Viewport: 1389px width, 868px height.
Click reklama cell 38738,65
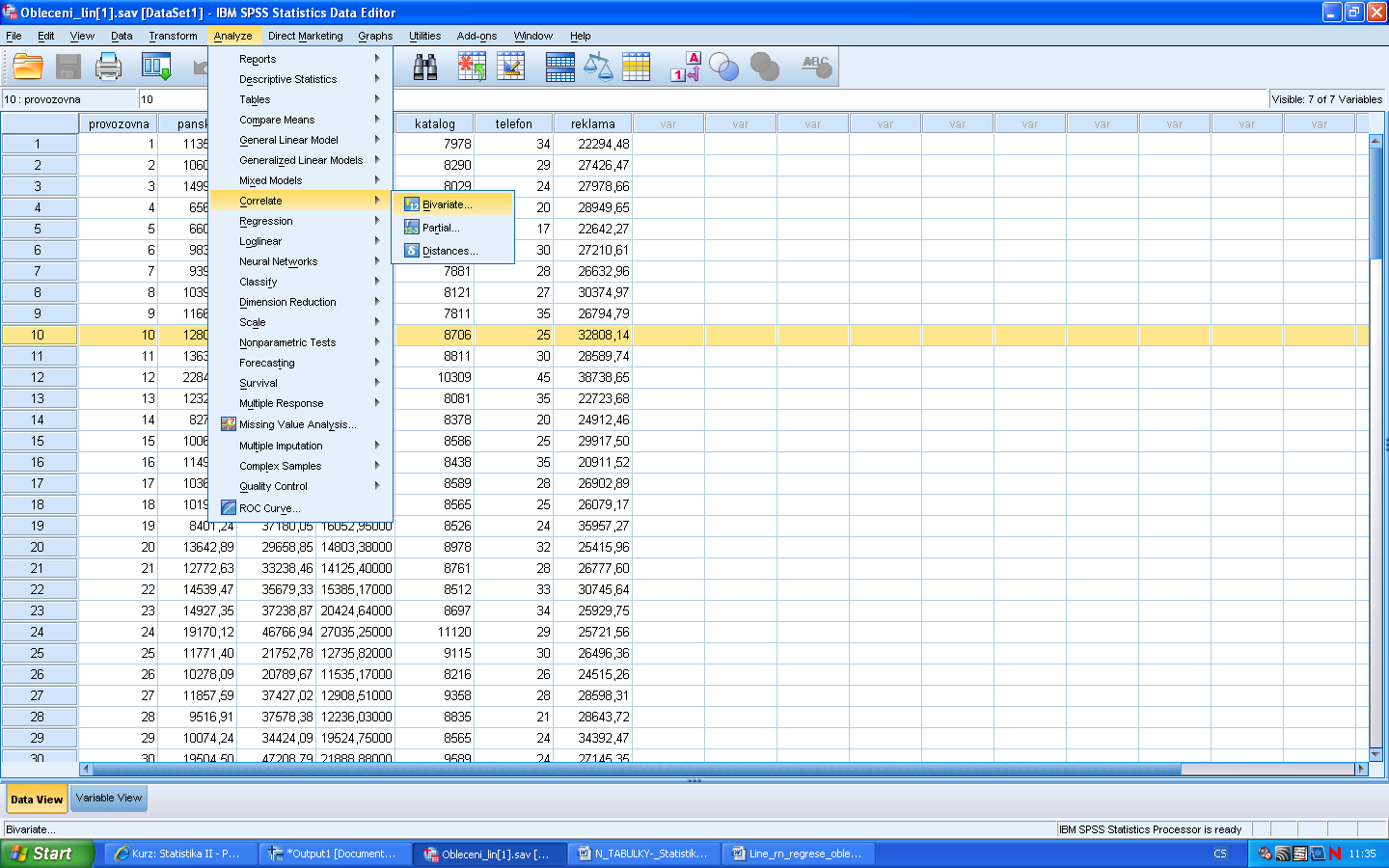[x=593, y=377]
